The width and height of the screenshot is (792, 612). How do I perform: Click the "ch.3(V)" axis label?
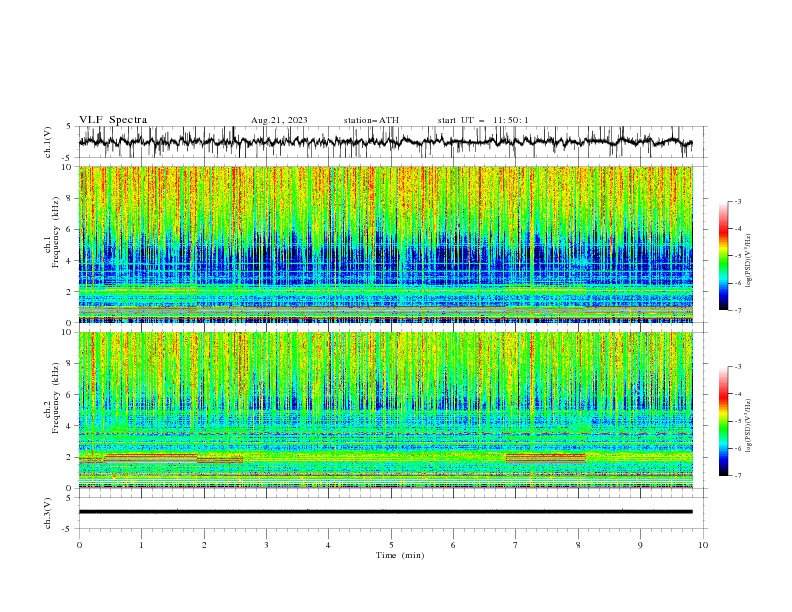pos(48,513)
